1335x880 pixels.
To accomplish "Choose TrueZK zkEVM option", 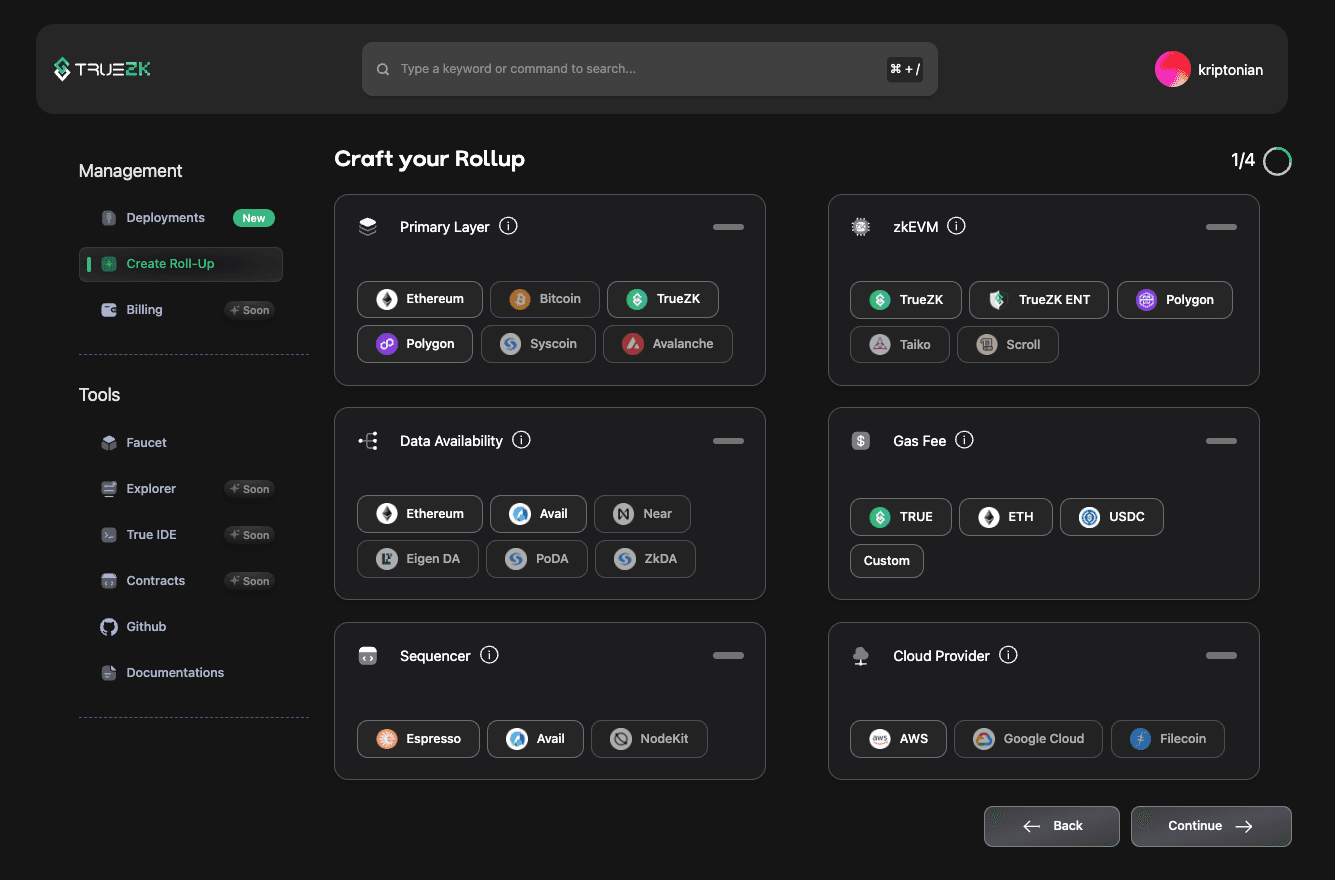I will [906, 300].
